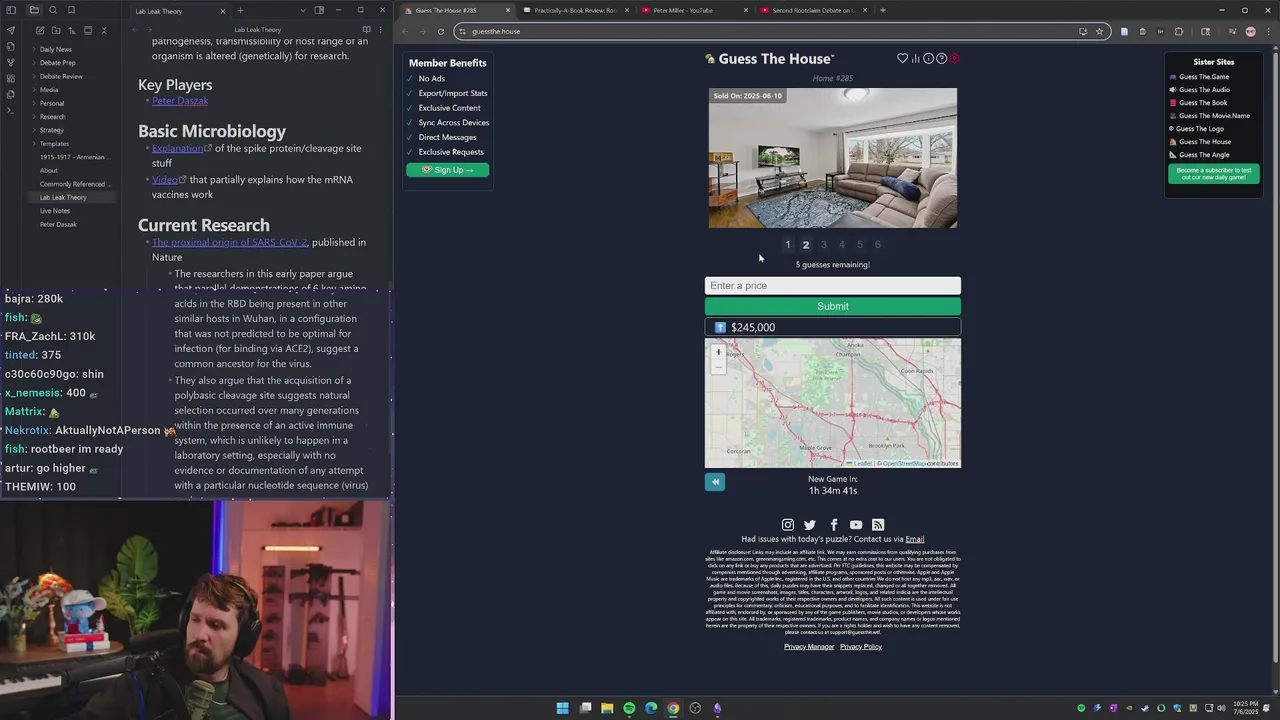Viewport: 1280px width, 720px height.
Task: Go back with the rewind button below map
Action: [715, 482]
